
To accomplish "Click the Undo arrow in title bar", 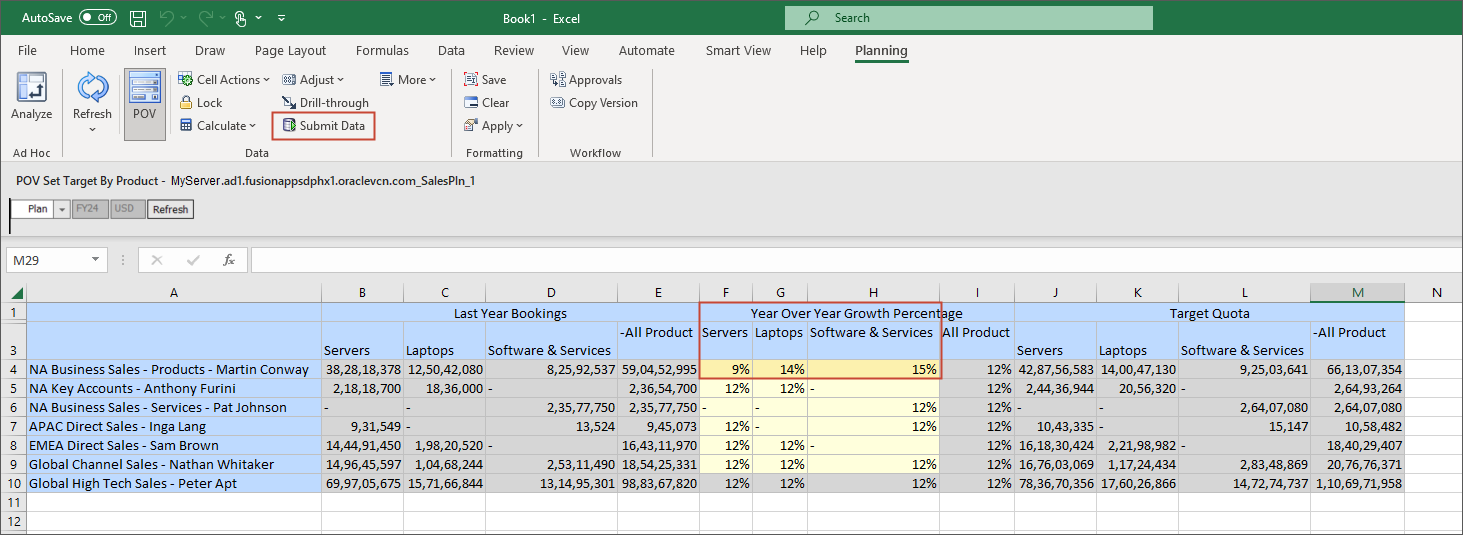I will (169, 18).
